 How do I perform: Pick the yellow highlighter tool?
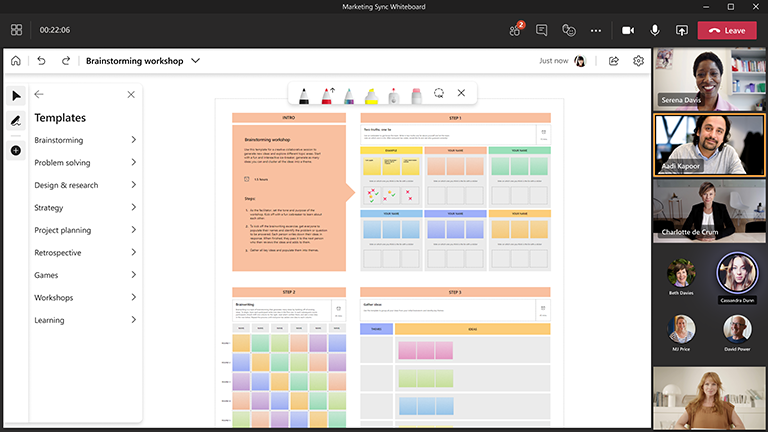371,94
